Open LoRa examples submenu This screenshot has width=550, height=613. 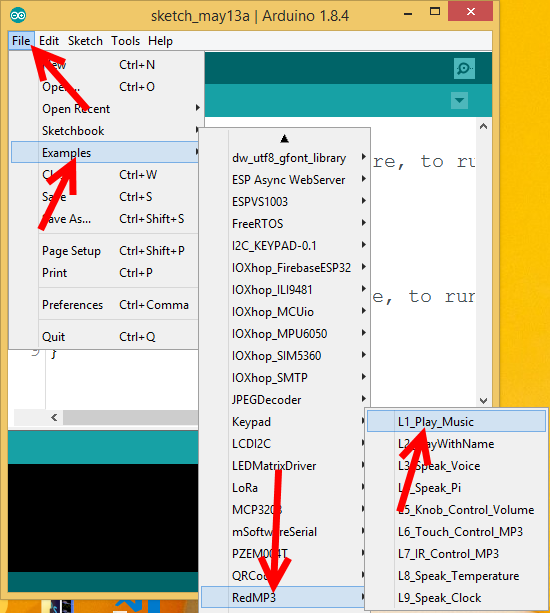click(x=283, y=488)
